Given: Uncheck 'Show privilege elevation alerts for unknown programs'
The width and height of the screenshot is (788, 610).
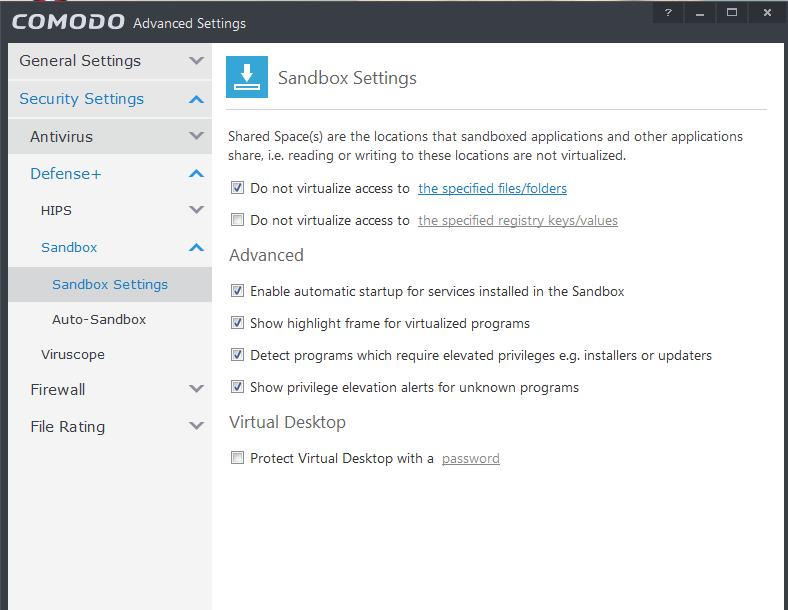Looking at the screenshot, I should pyautogui.click(x=237, y=387).
